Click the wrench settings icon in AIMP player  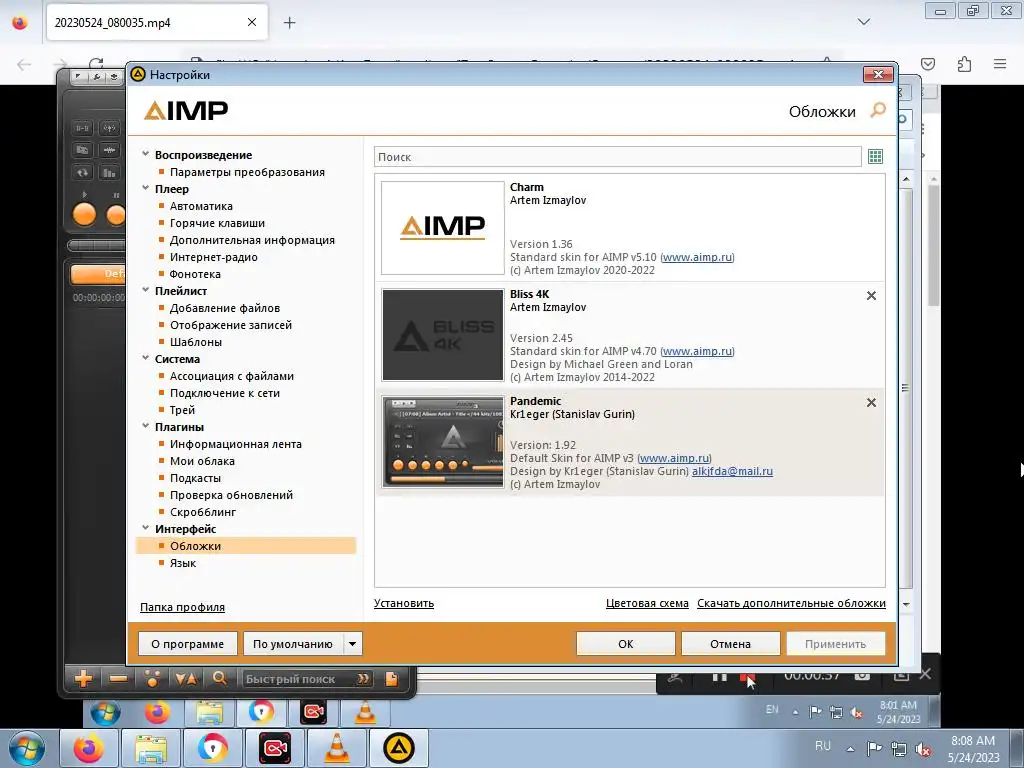96,76
